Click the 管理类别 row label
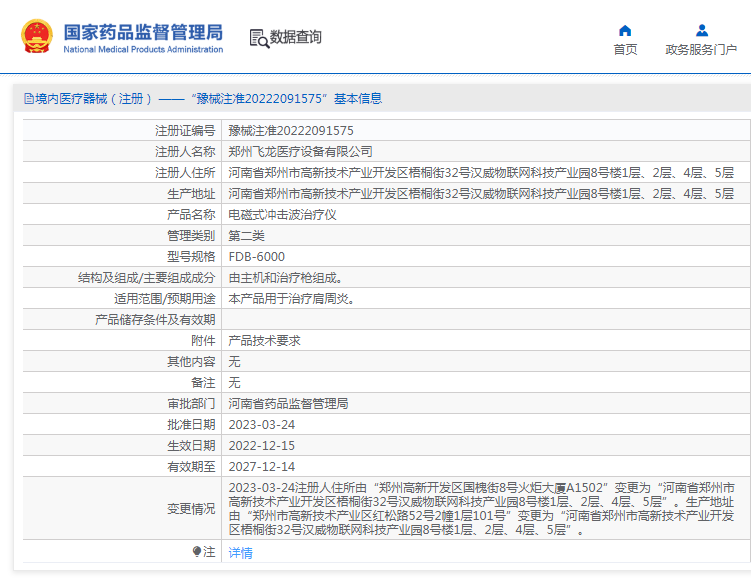This screenshot has width=751, height=580. tap(191, 236)
